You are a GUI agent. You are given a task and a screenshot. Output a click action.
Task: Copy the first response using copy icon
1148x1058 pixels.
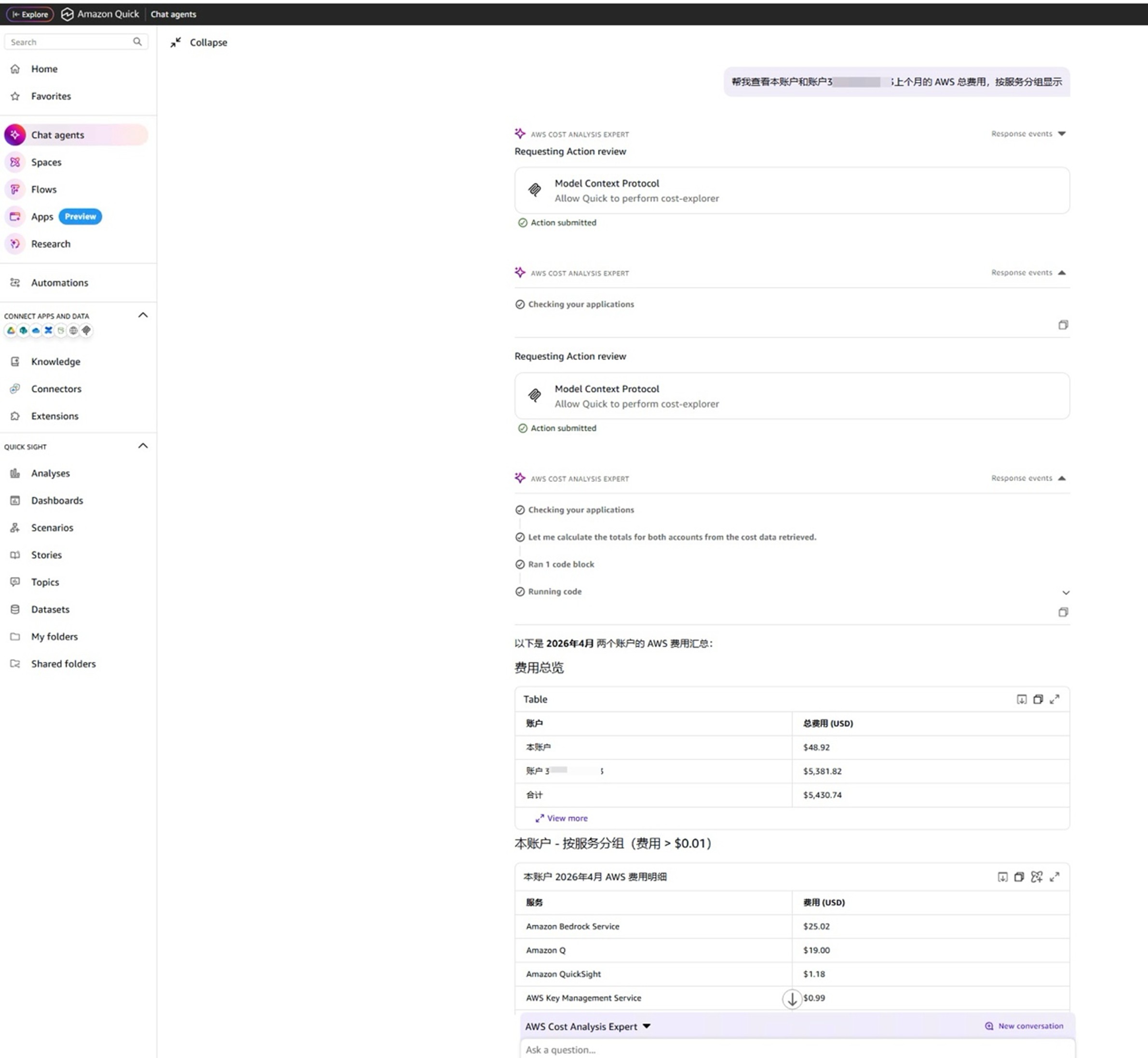1063,325
